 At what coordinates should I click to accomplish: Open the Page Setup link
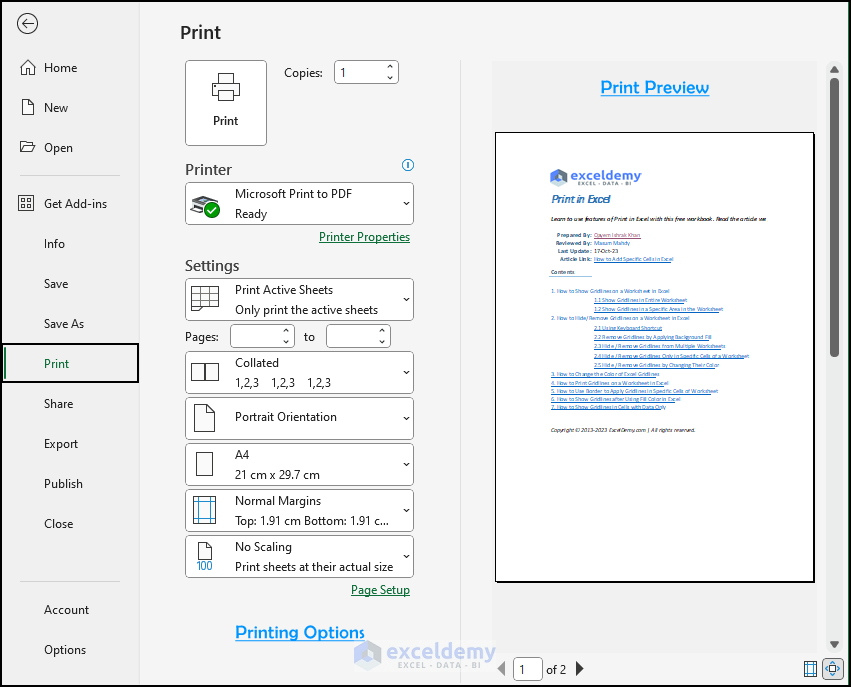[380, 590]
